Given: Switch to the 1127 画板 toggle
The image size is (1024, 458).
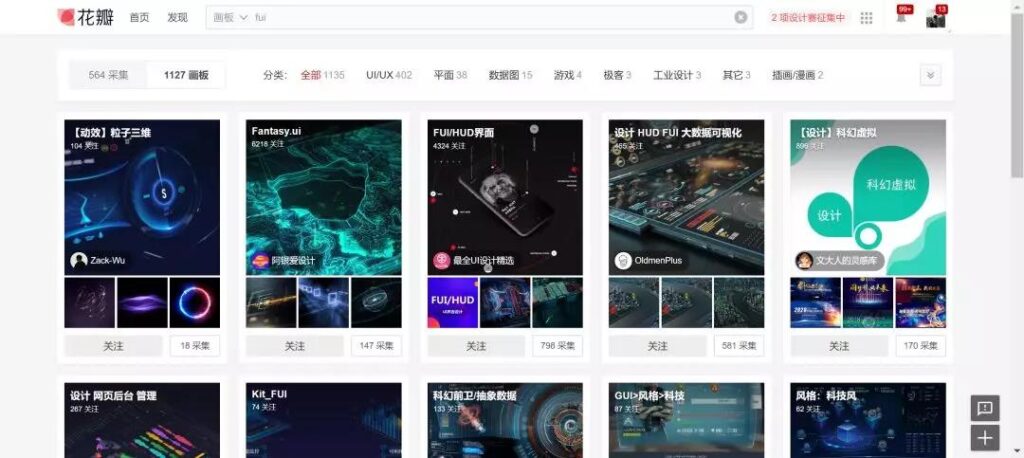Looking at the screenshot, I should tap(186, 75).
